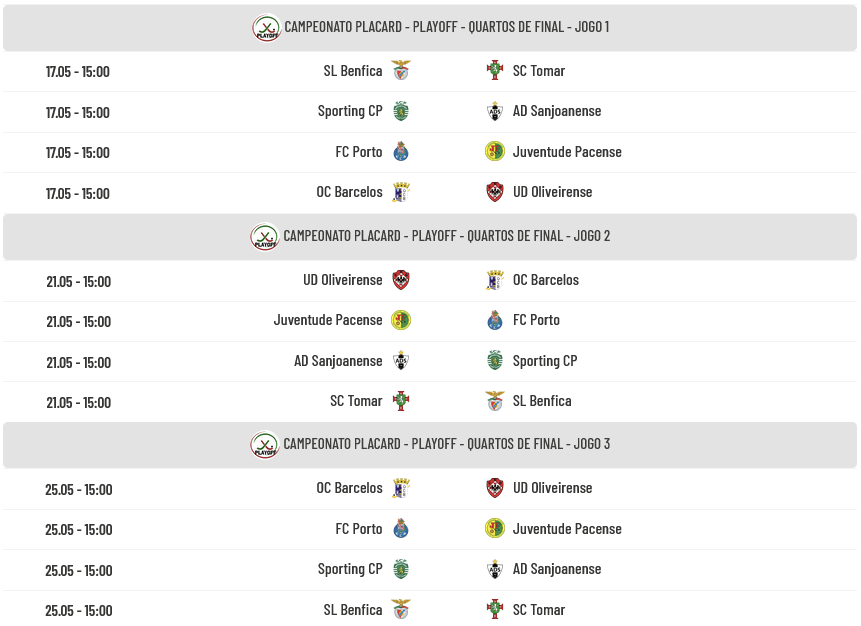Open SL Benfica team name in Jogo 3
The height and width of the screenshot is (626, 861).
pyautogui.click(x=353, y=610)
